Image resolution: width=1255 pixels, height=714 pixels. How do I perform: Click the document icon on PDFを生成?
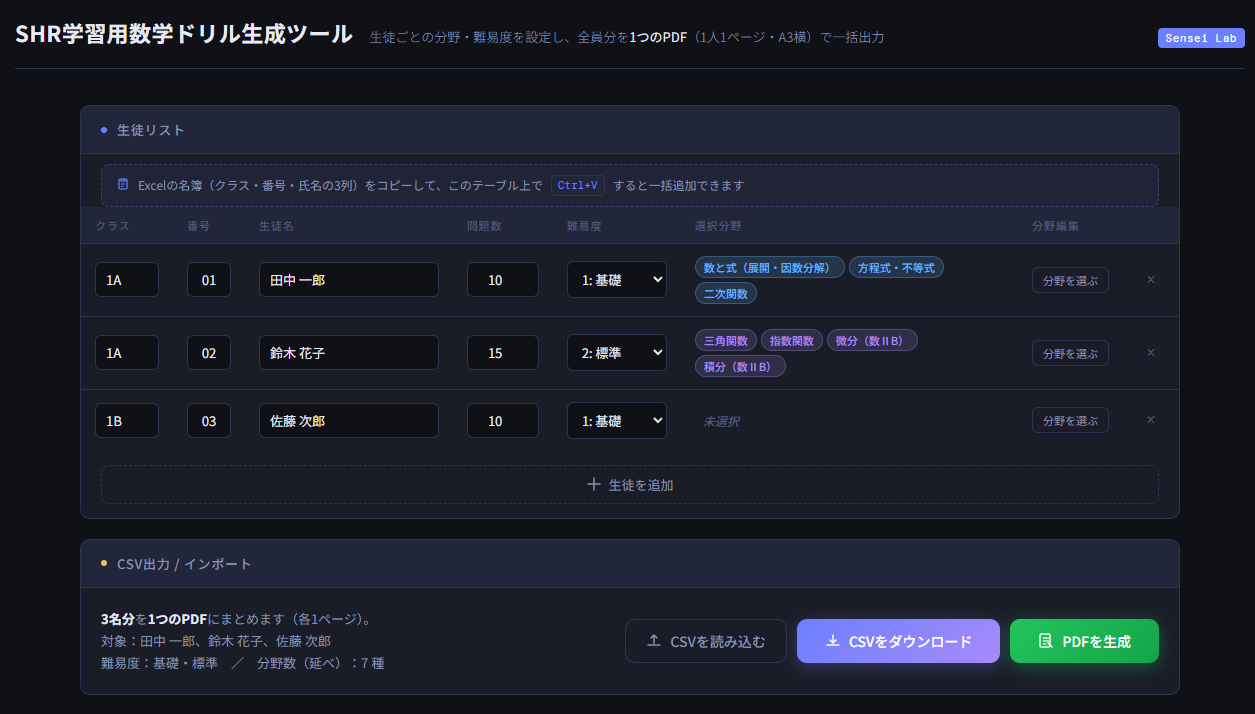(1045, 641)
